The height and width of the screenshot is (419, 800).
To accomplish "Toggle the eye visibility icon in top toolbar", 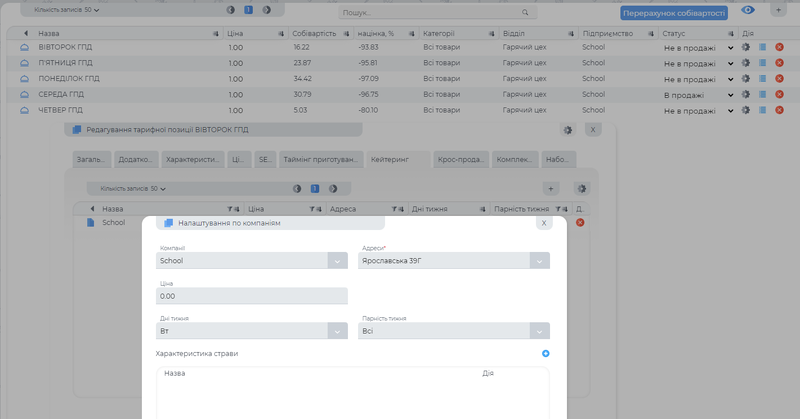I will pos(747,11).
